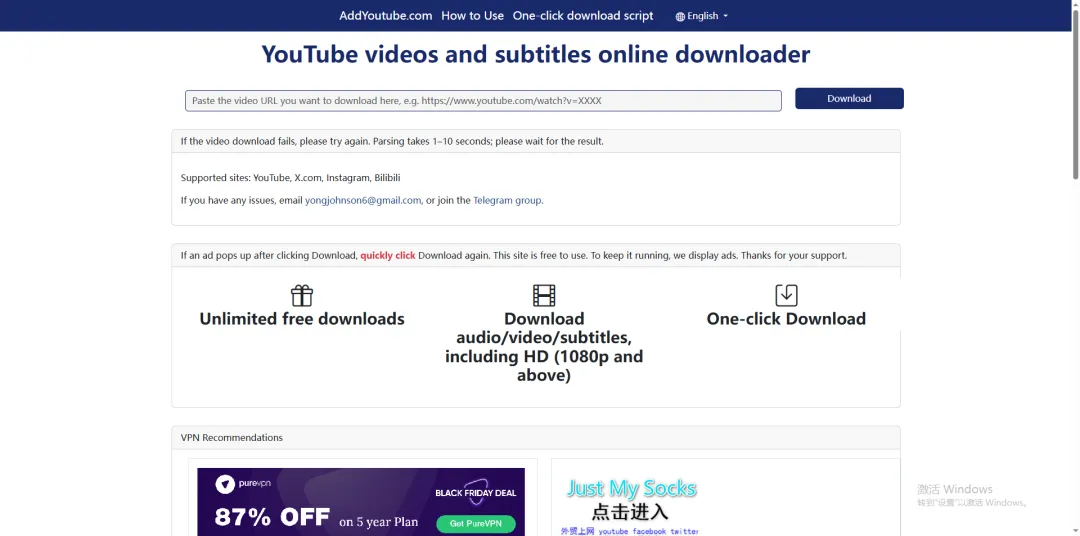Open the AddYoutube.com home link
The width and height of the screenshot is (1080, 536).
[x=386, y=16]
